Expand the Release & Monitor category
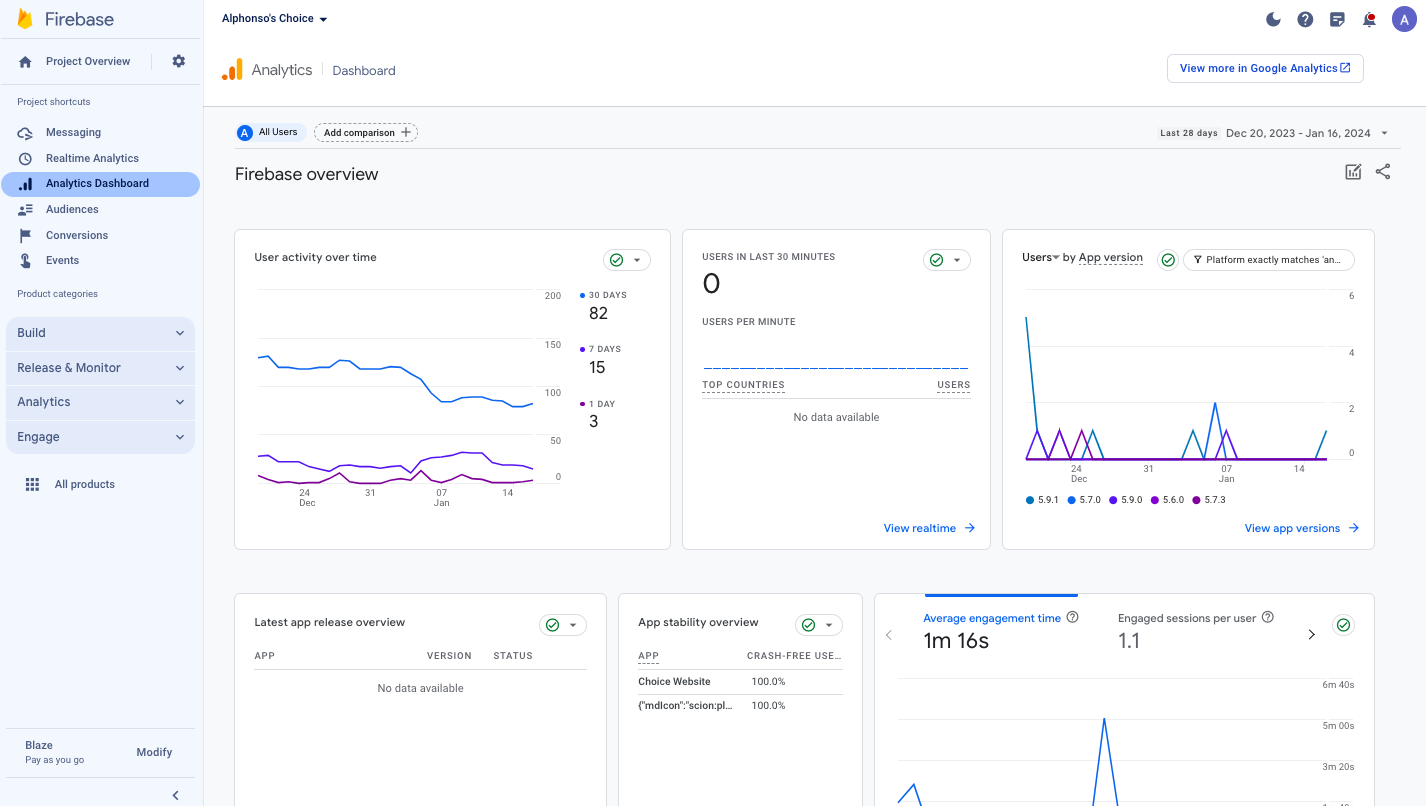 (100, 368)
